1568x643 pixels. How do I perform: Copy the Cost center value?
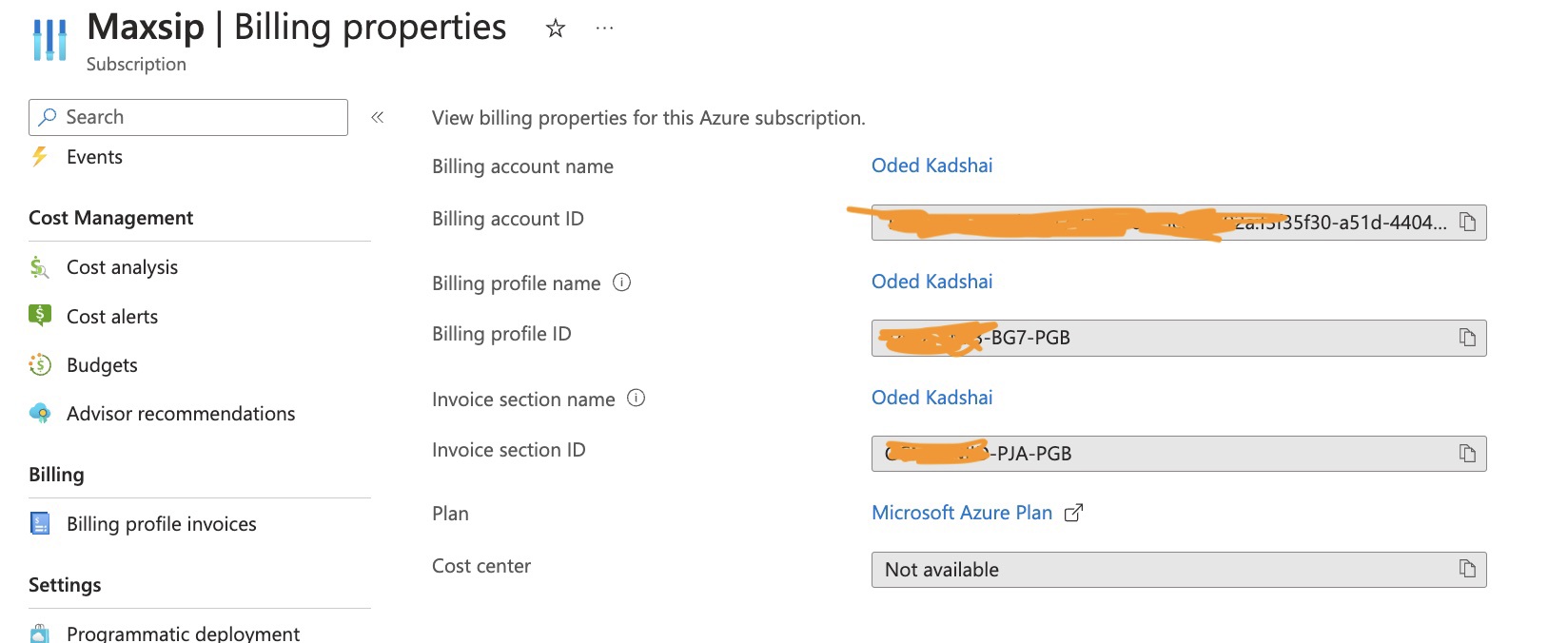click(1467, 569)
